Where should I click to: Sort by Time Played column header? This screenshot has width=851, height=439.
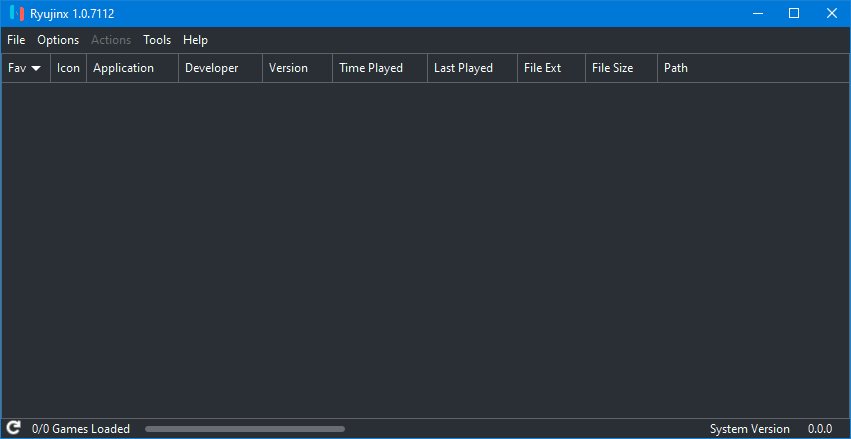point(380,68)
